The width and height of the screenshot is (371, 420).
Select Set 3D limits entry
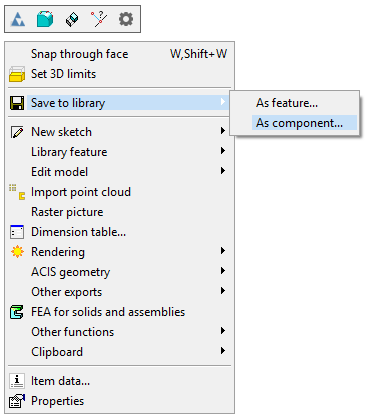click(x=119, y=74)
